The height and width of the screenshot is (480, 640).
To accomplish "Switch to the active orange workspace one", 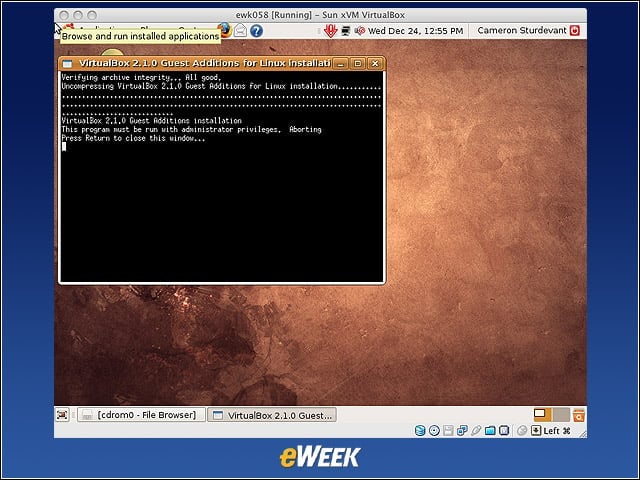I will pos(543,414).
